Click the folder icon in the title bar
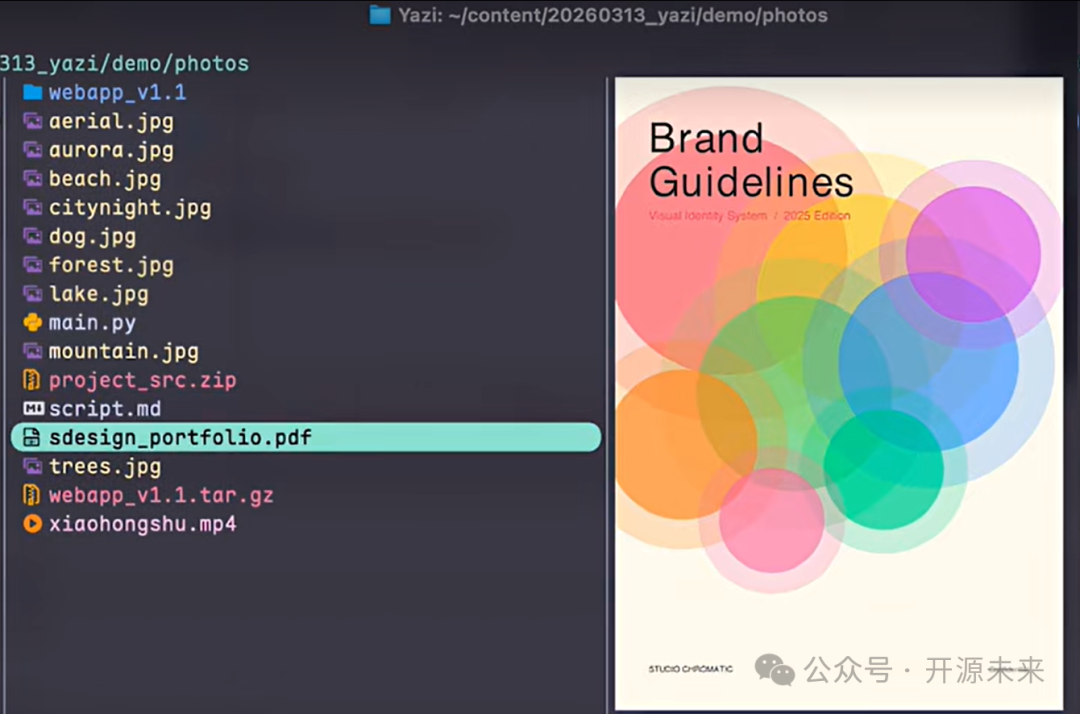Viewport: 1080px width, 714px height. point(380,15)
